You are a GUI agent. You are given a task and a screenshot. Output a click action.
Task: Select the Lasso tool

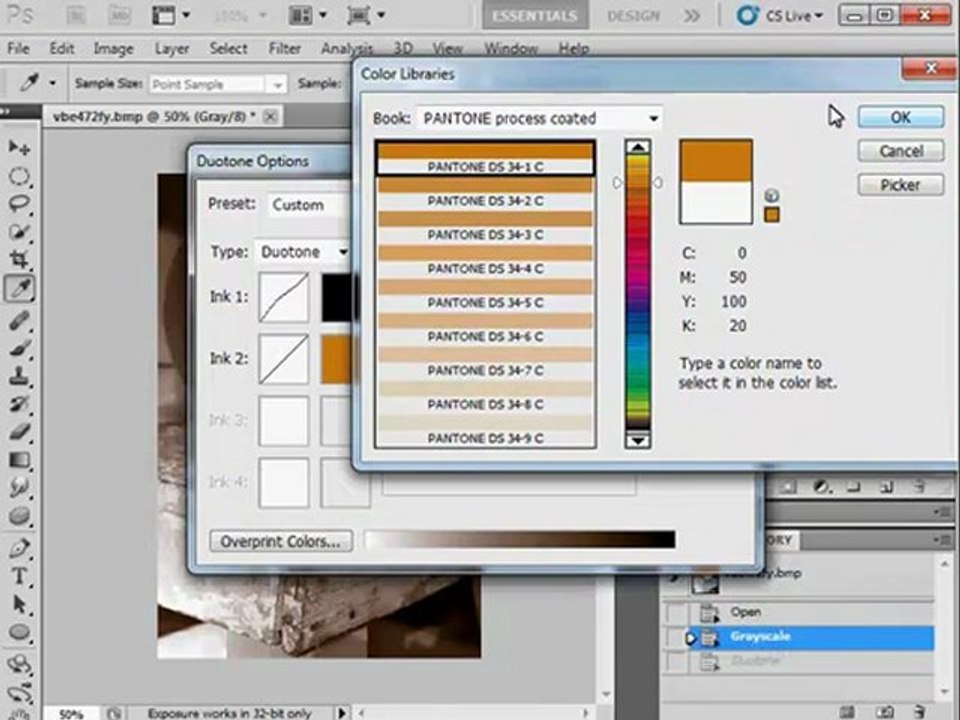point(19,204)
